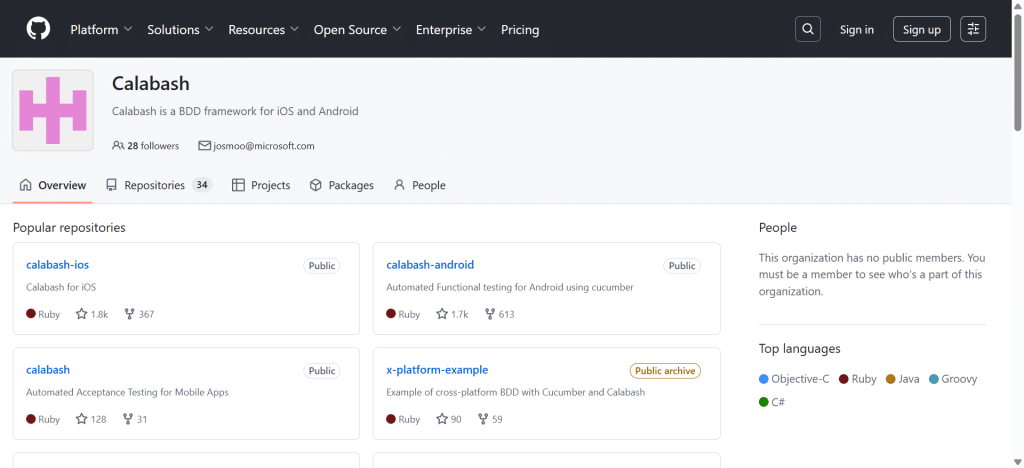
Task: Open the People tab
Action: tap(420, 185)
